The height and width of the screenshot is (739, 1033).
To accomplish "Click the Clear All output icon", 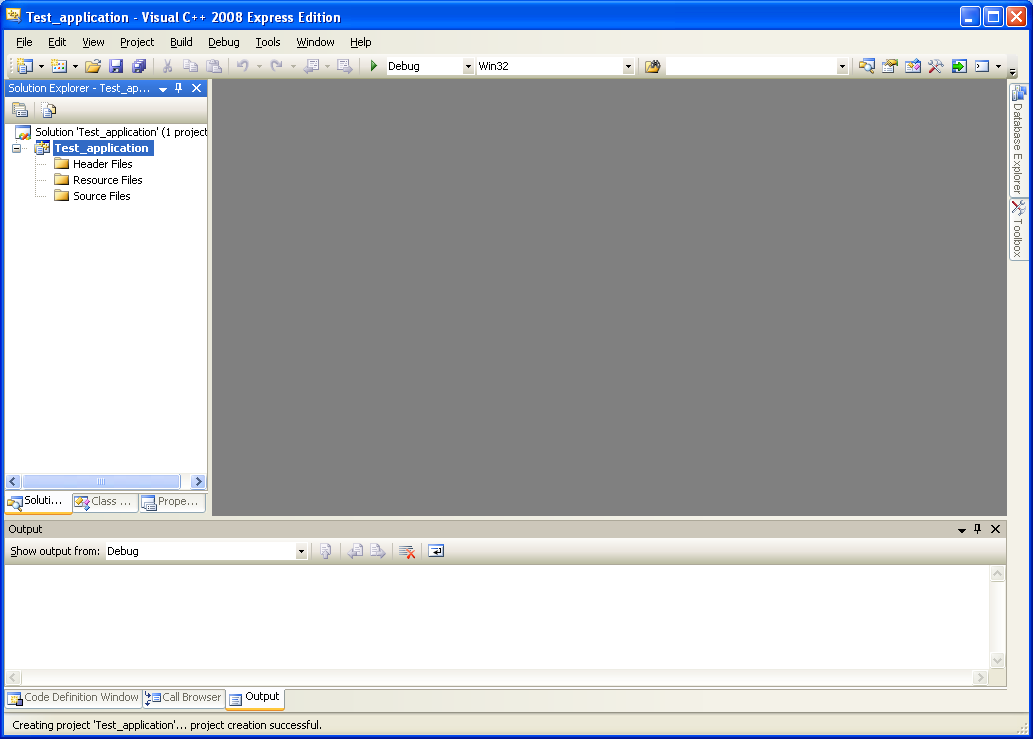I will [x=407, y=551].
